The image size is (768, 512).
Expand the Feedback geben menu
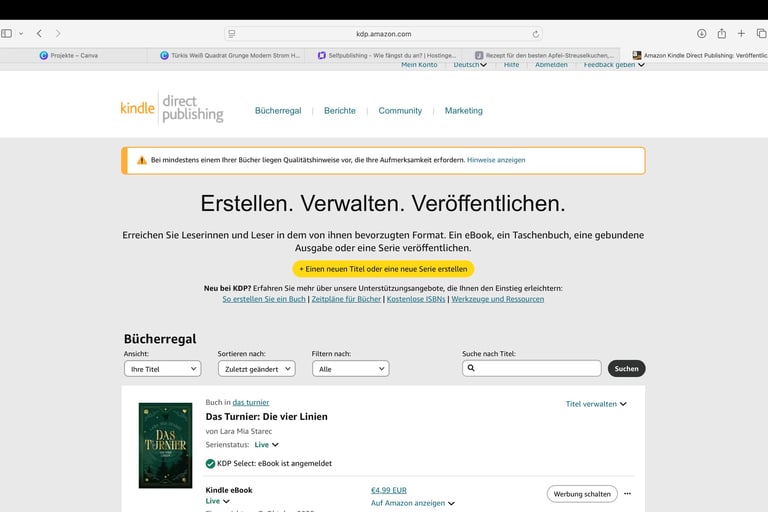tap(614, 65)
